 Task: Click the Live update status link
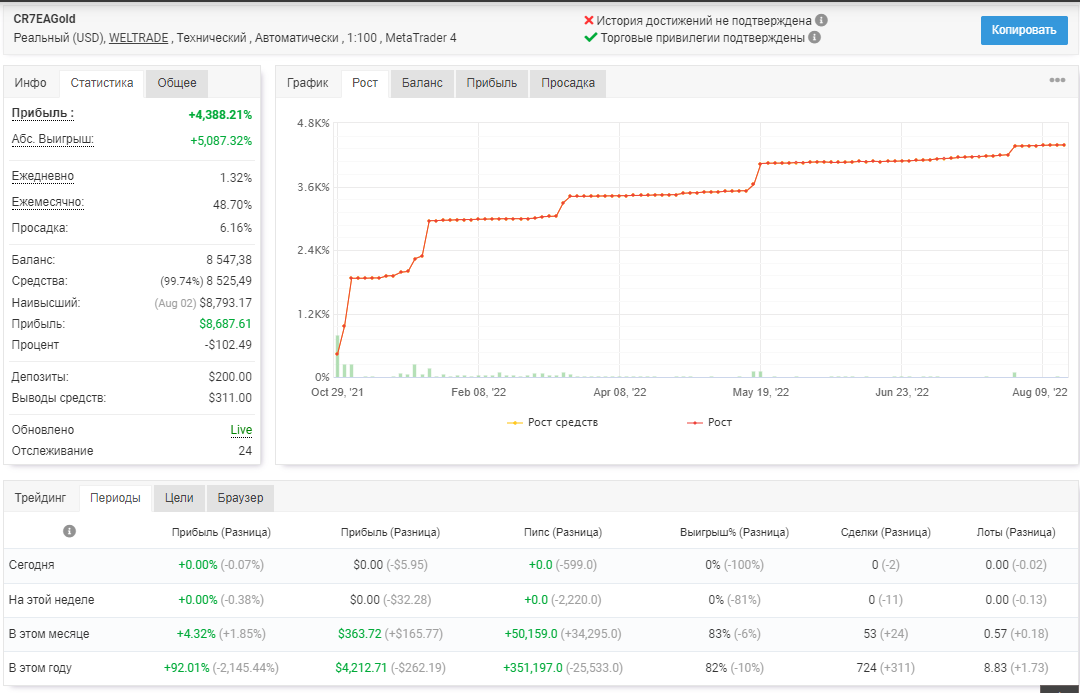[241, 430]
